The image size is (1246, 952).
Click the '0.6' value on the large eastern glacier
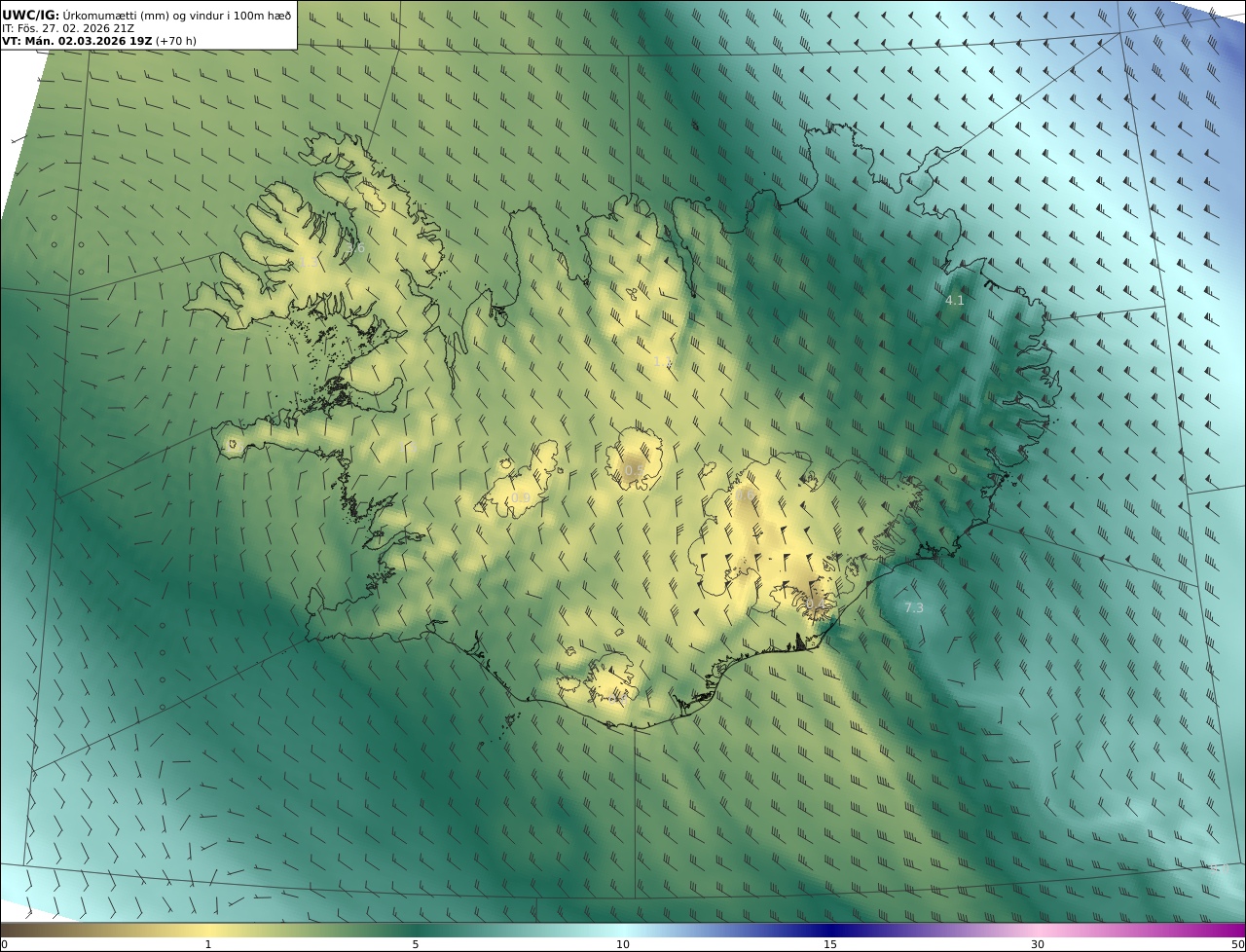(745, 495)
